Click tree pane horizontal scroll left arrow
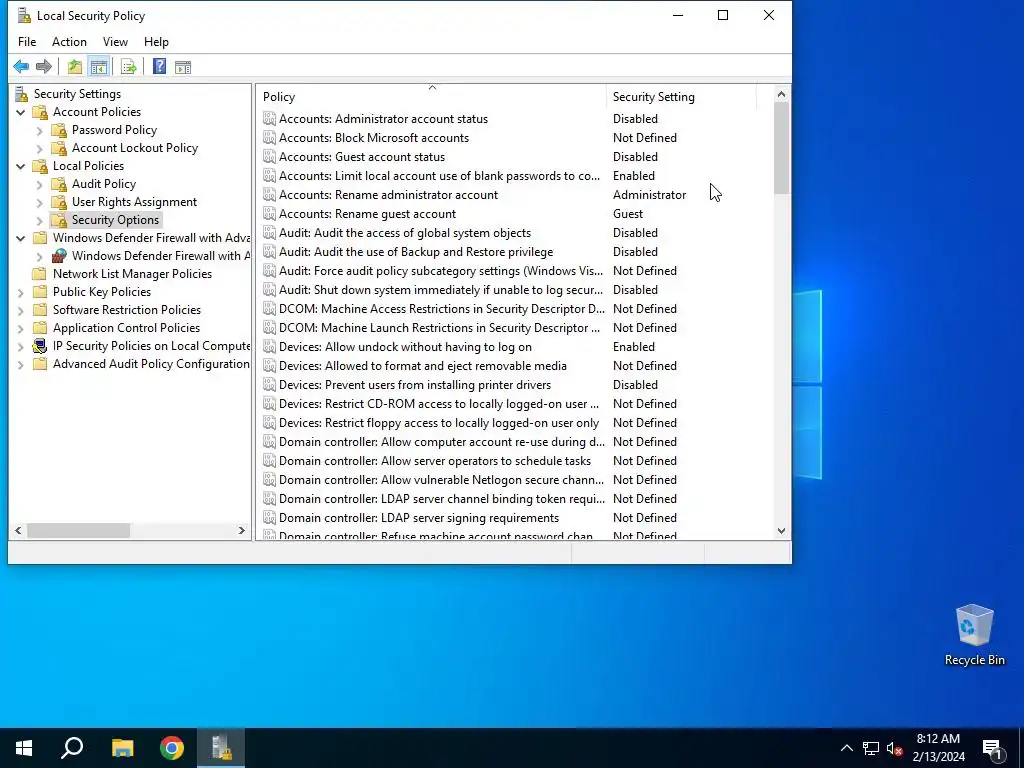The width and height of the screenshot is (1024, 768). [x=18, y=531]
